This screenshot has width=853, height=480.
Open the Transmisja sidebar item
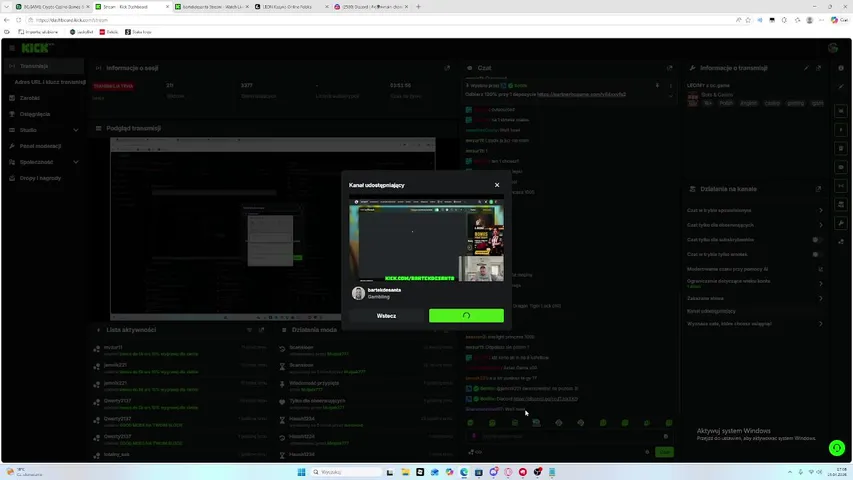point(42,66)
